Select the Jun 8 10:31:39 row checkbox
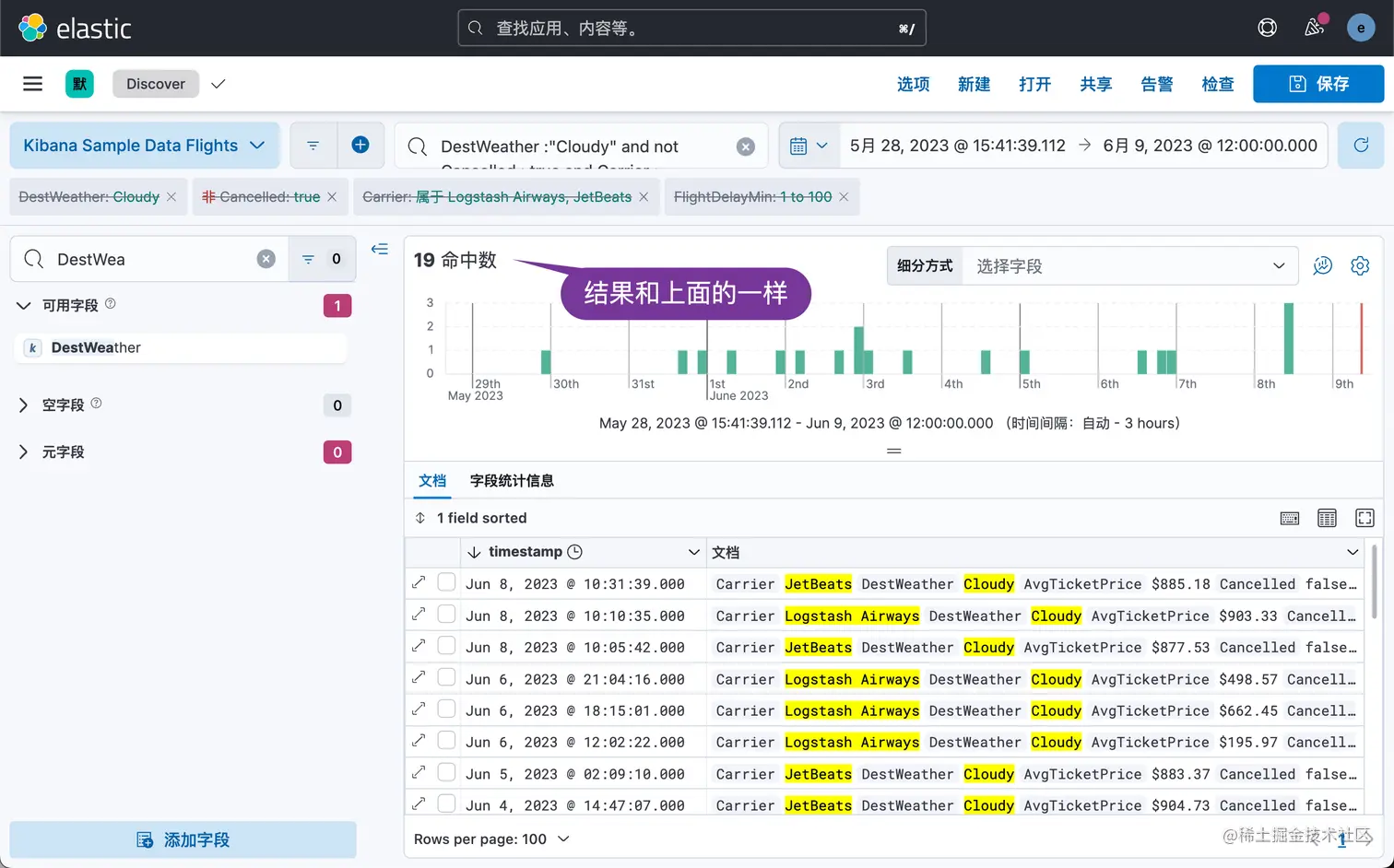Viewport: 1394px width, 868px height. [x=446, y=582]
